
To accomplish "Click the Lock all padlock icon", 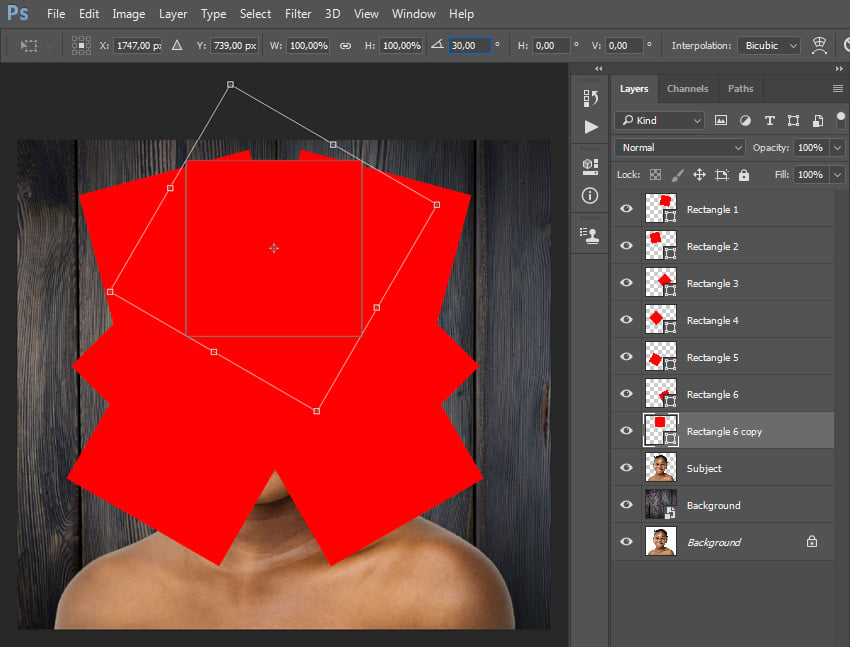I will (x=744, y=174).
